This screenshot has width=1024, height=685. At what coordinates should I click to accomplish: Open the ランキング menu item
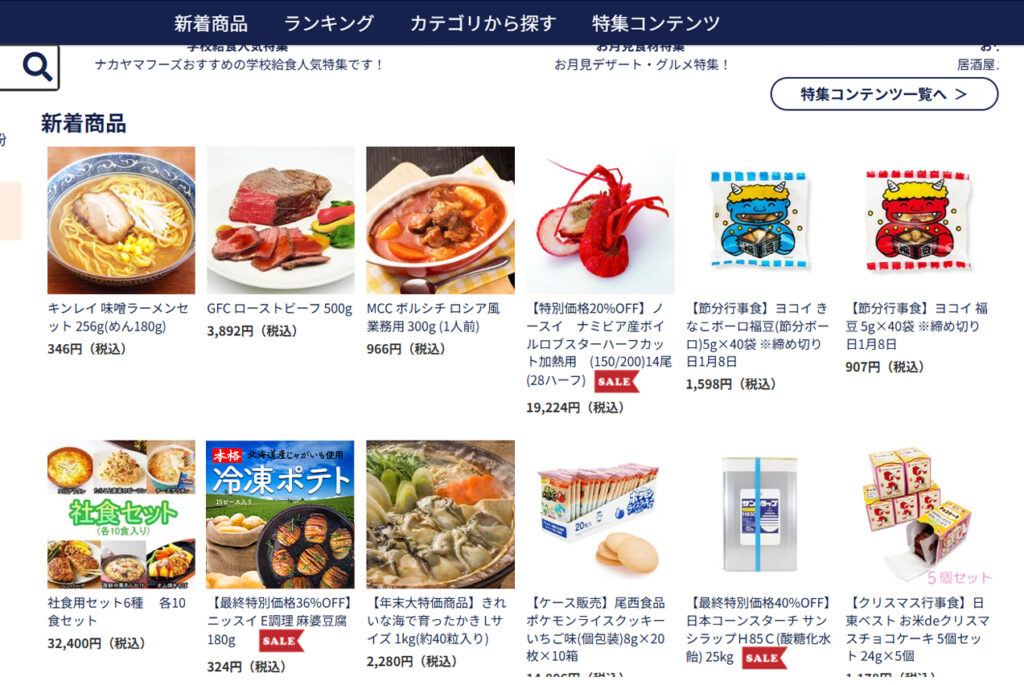pyautogui.click(x=328, y=24)
